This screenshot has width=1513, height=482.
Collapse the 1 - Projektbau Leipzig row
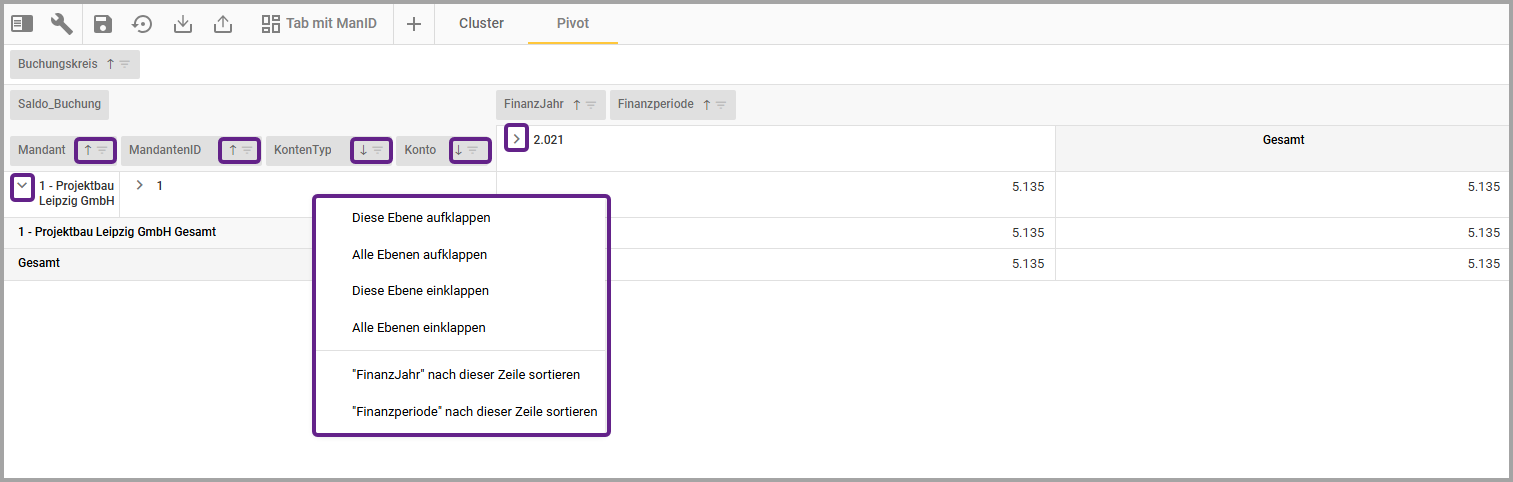click(22, 186)
